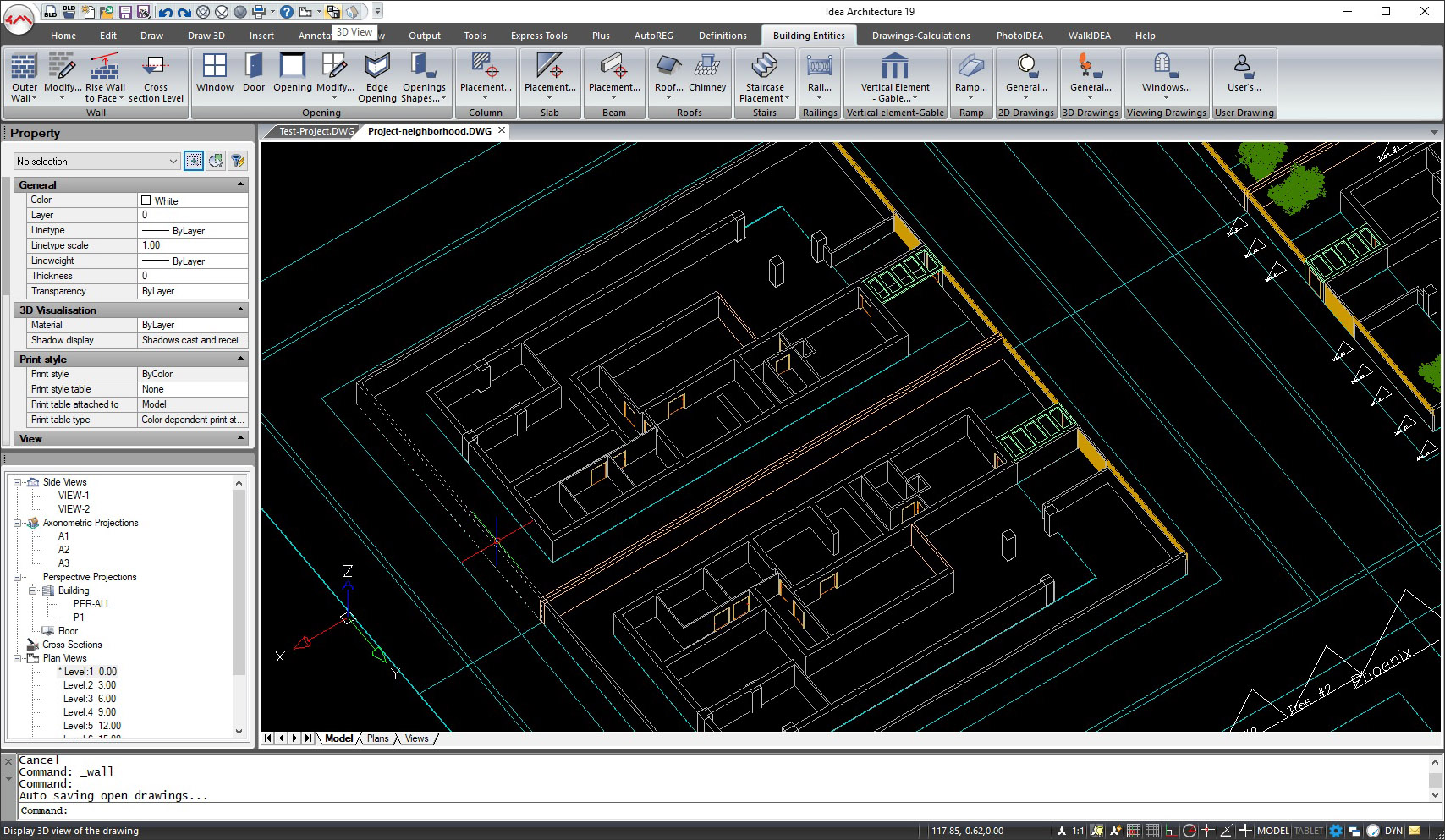
Task: Close the Project-neighborhood.DWG tab
Action: [502, 130]
